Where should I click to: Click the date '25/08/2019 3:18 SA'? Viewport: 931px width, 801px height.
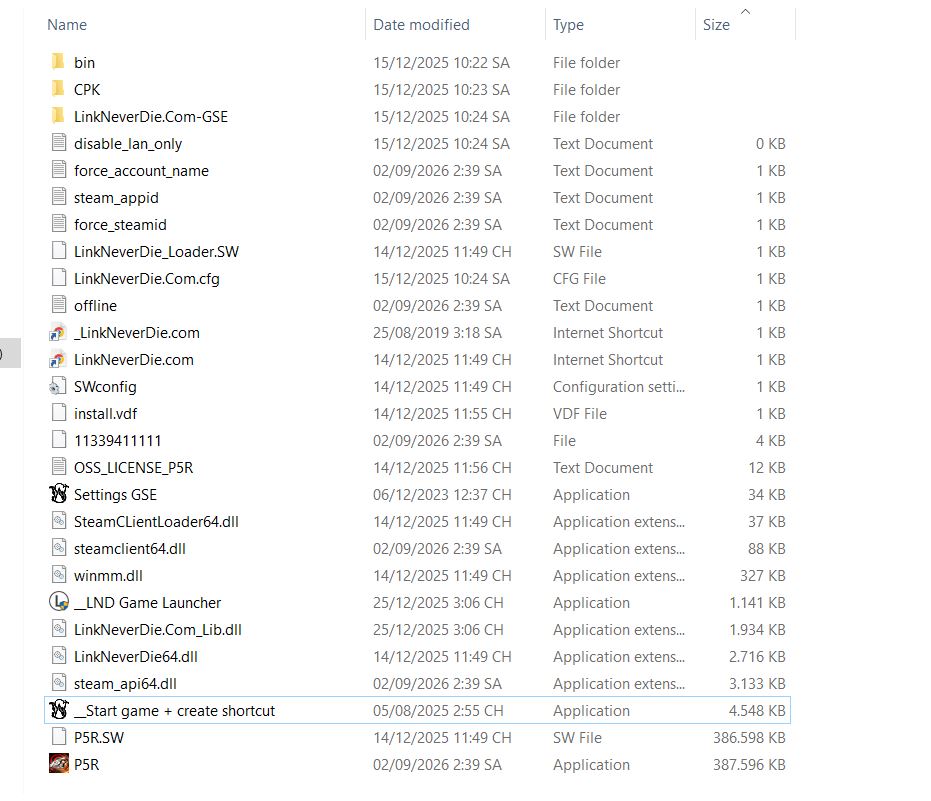coord(437,333)
